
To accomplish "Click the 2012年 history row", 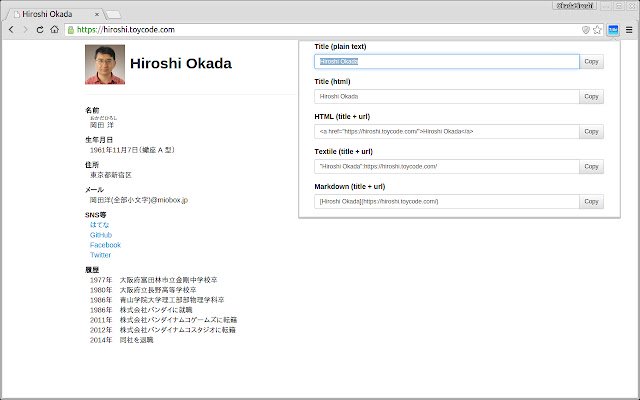I will point(163,330).
